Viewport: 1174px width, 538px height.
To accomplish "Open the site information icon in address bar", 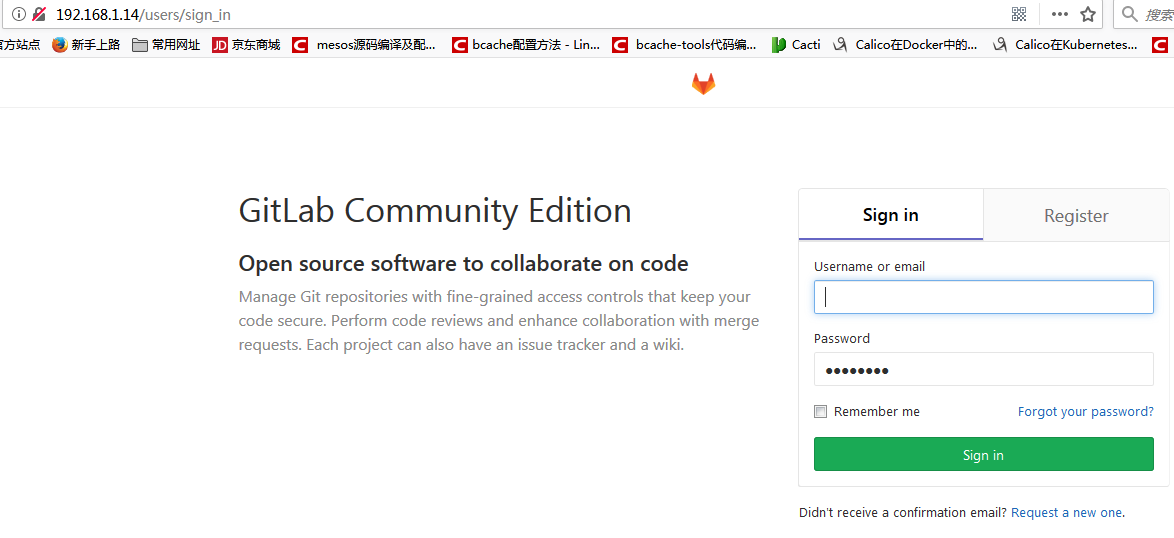I will point(19,13).
